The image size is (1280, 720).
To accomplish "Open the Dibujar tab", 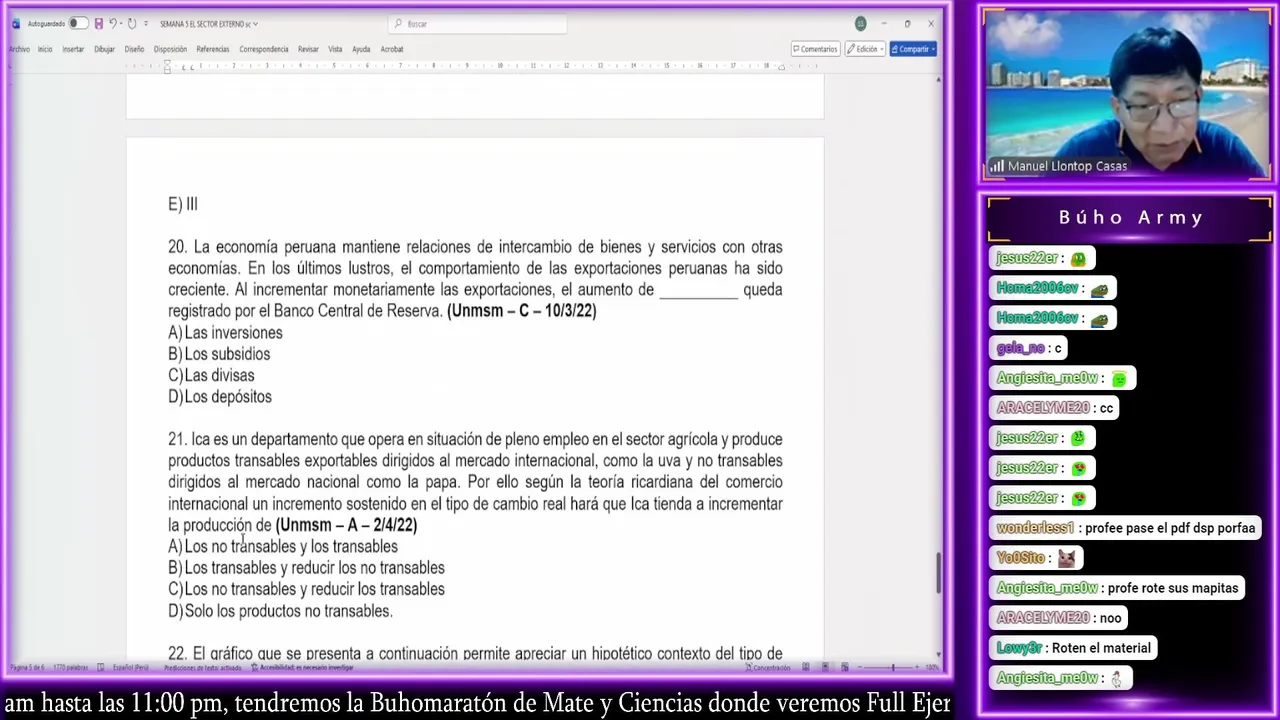I will (104, 49).
